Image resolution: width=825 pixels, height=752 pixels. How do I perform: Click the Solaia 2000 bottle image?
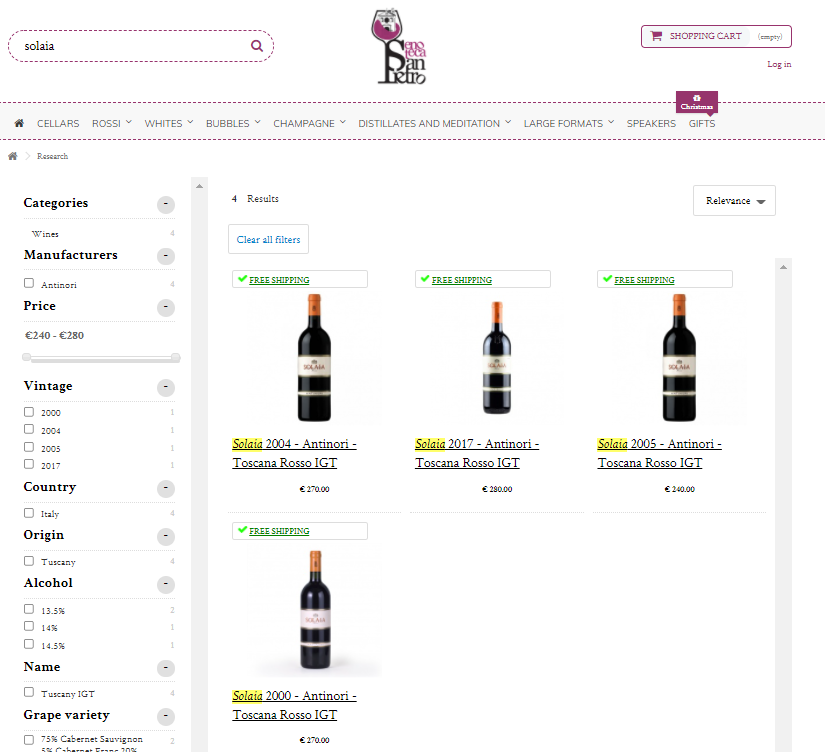pos(315,610)
